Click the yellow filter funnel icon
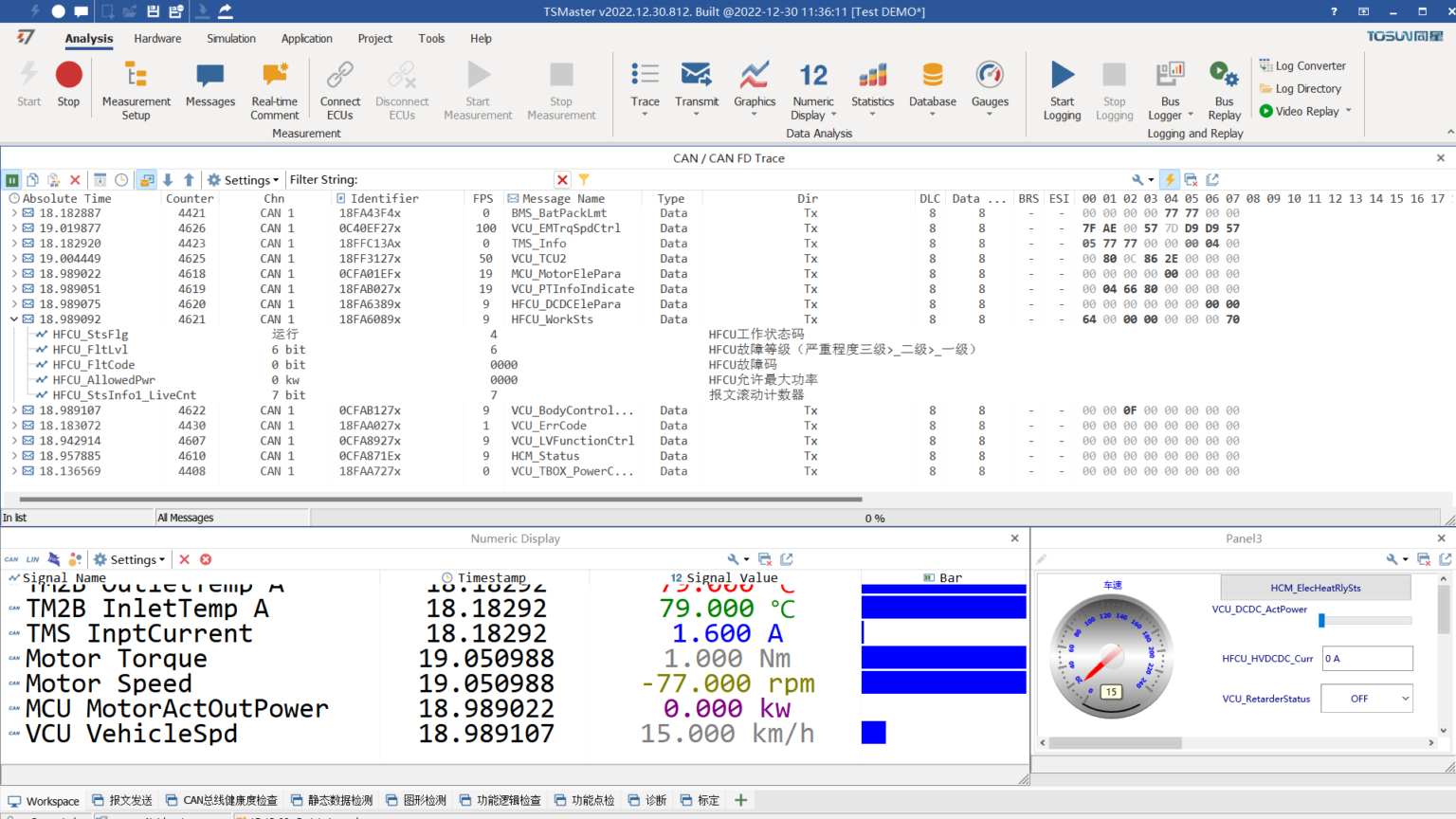The width and height of the screenshot is (1456, 819). click(x=584, y=180)
